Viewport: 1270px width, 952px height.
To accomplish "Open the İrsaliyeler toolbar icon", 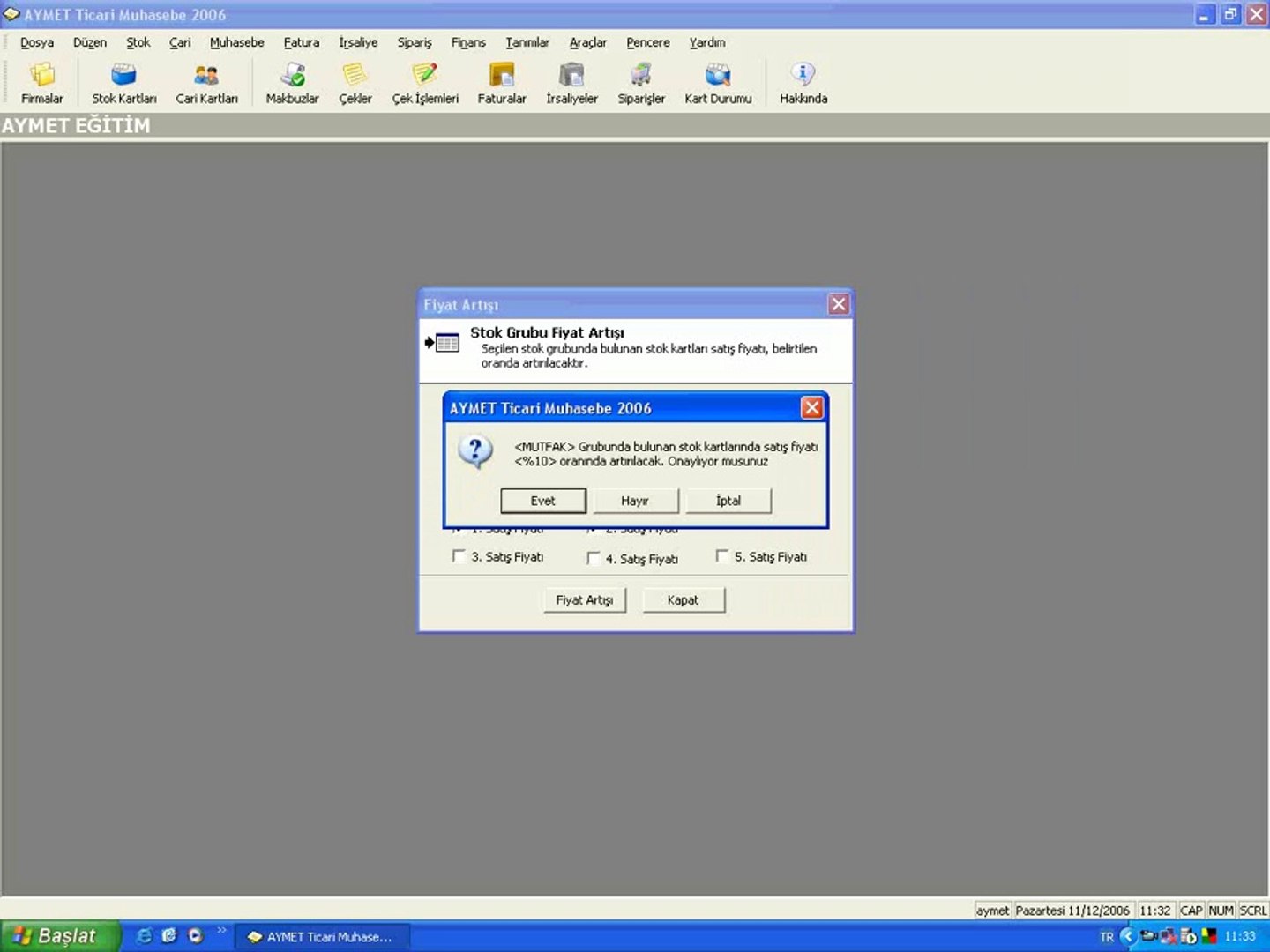I will click(571, 84).
